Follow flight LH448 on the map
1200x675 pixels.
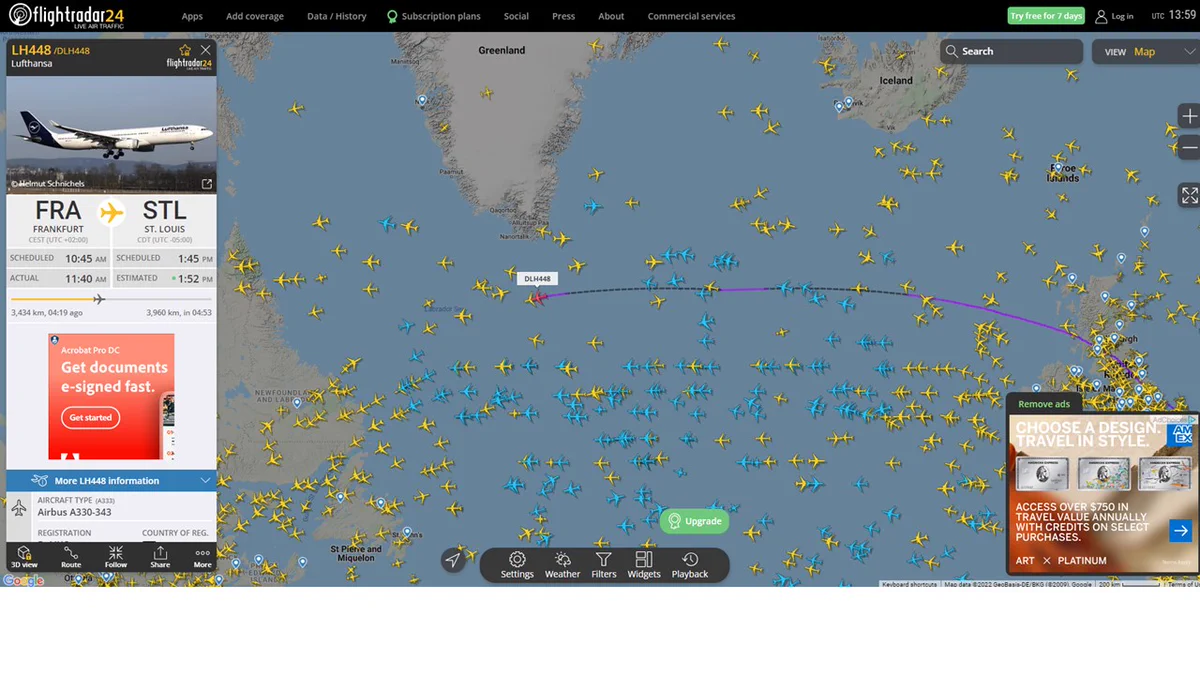point(116,557)
